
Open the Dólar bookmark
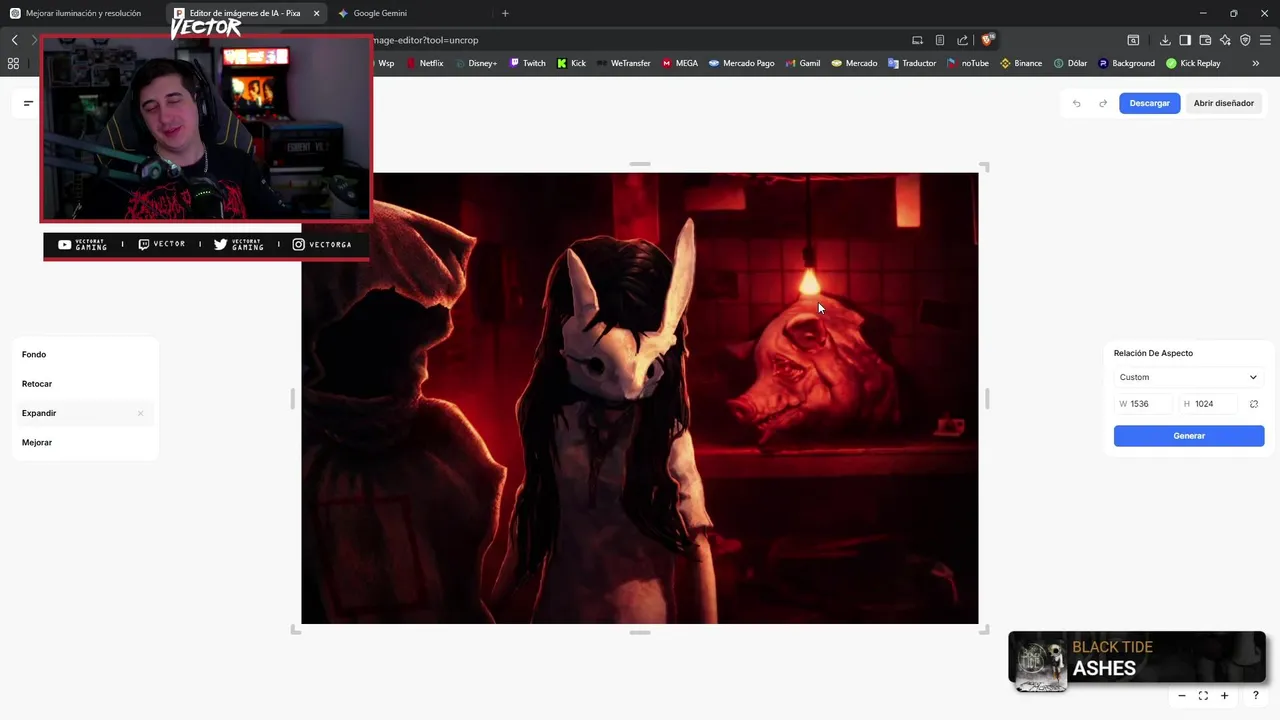pos(1070,63)
